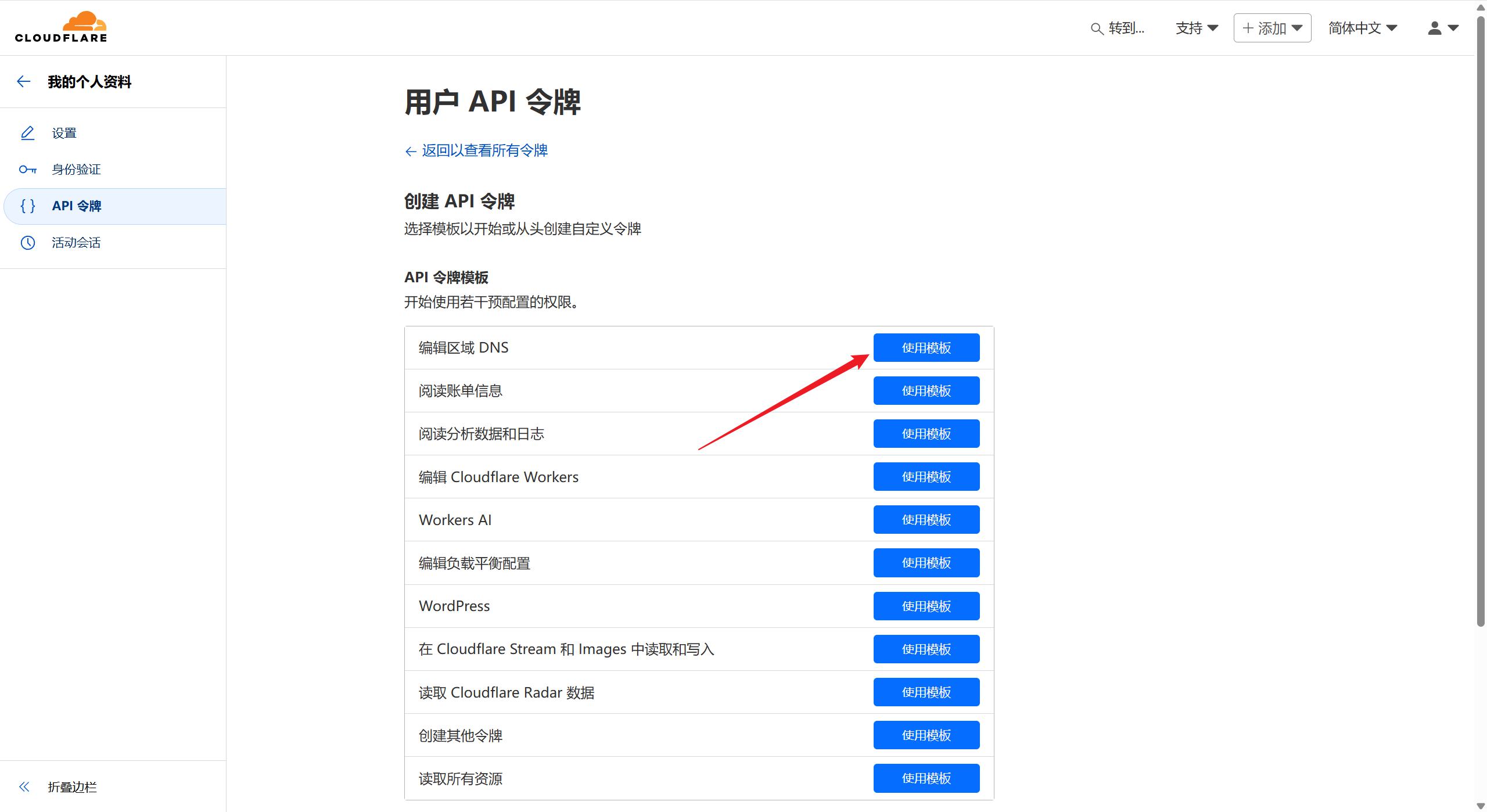The width and height of the screenshot is (1487, 812).
Task: Use template for Cloudflare Stream 和 Images
Action: (926, 649)
